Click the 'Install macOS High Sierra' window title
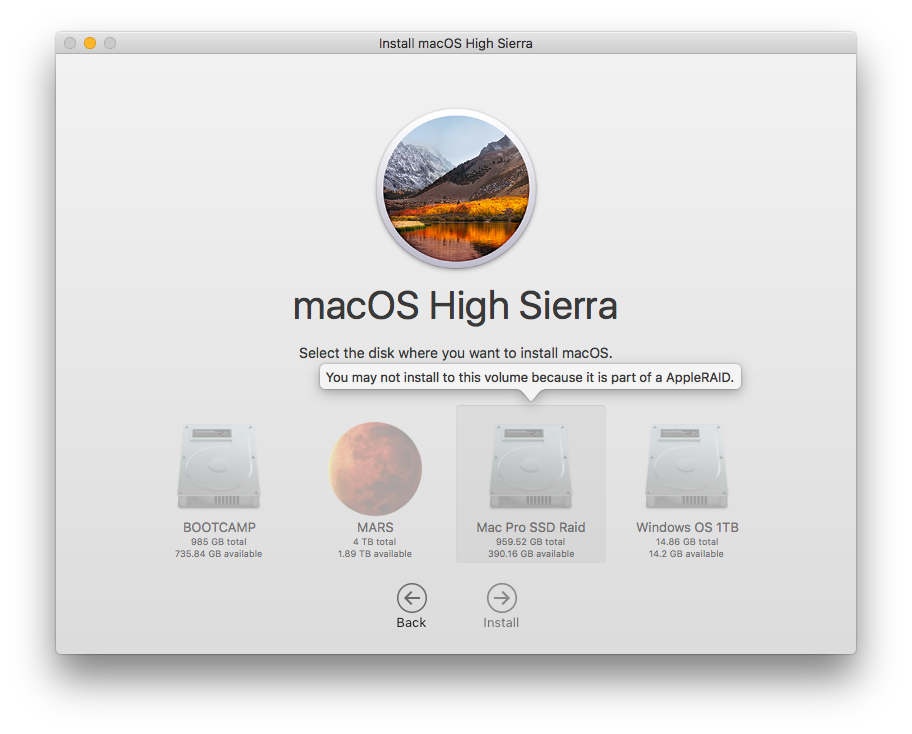912x734 pixels. 455,44
